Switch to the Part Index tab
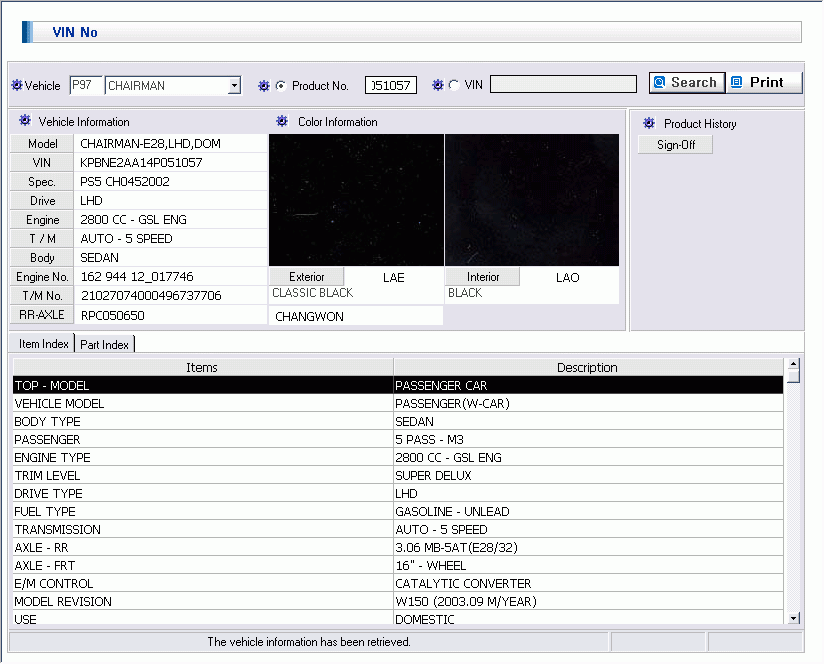Screen dimensions: 824x664 (105, 344)
